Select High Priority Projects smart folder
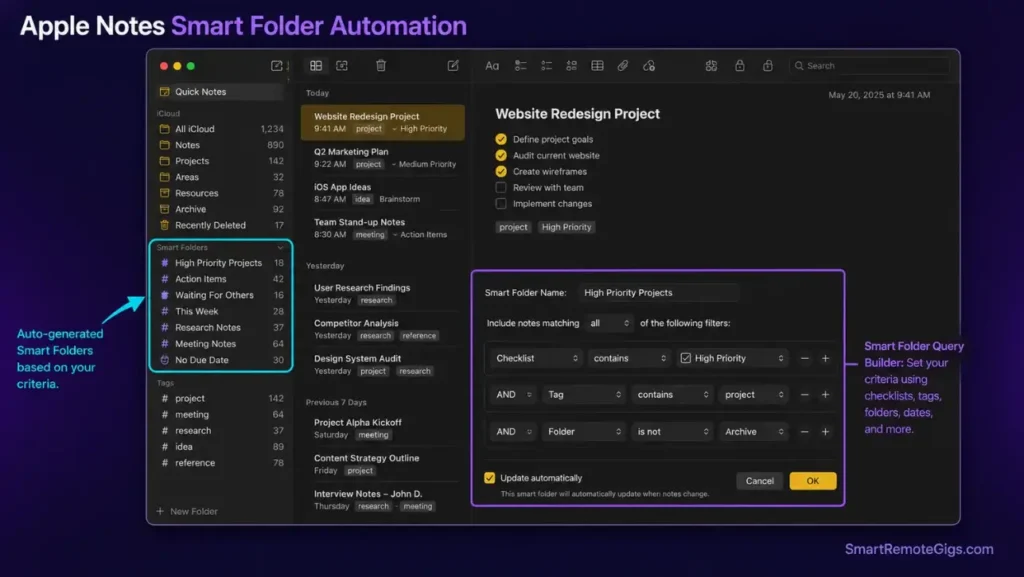The width and height of the screenshot is (1024, 577). (x=221, y=263)
